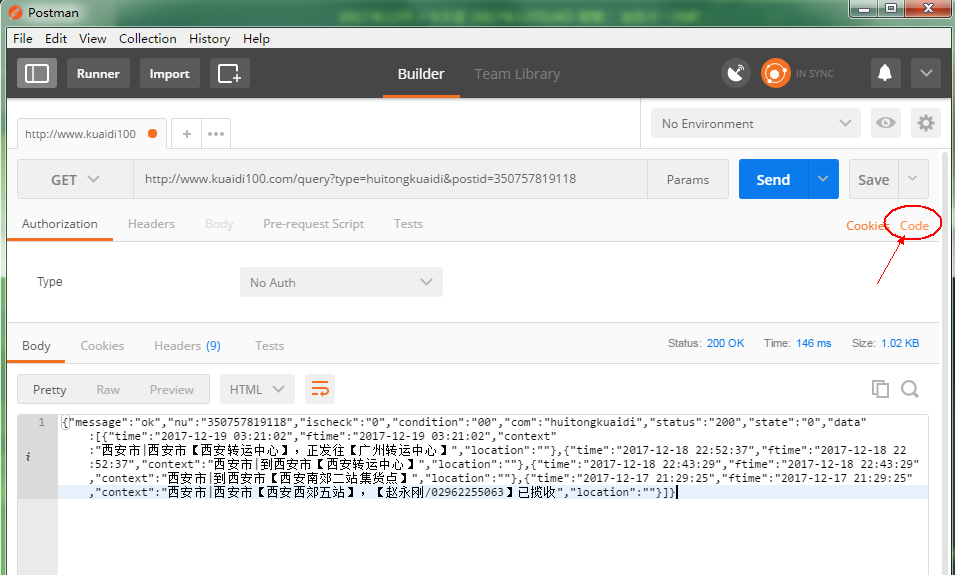
Task: Open the Code link
Action: (914, 225)
